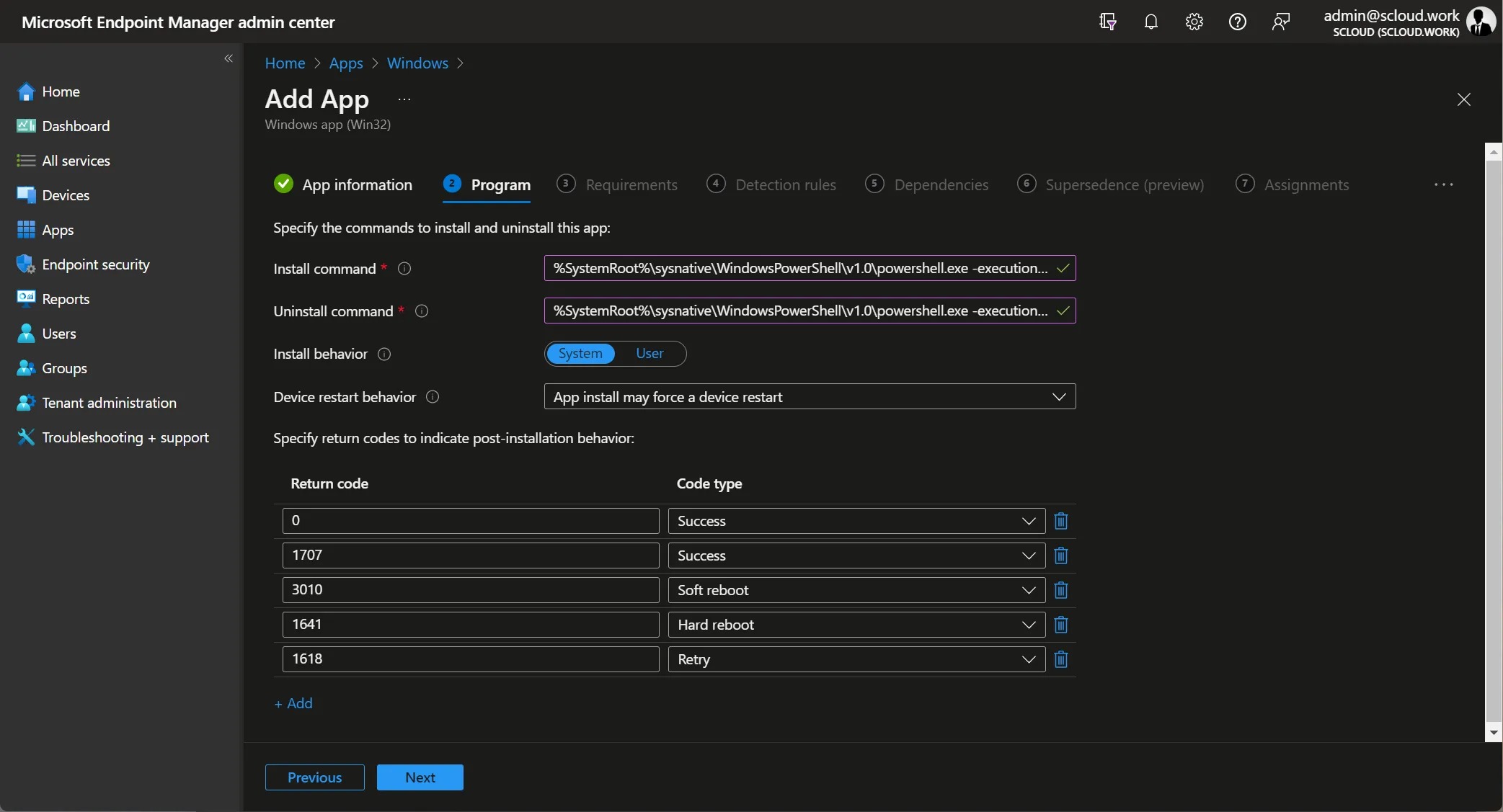Add a new return code row

[x=293, y=703]
